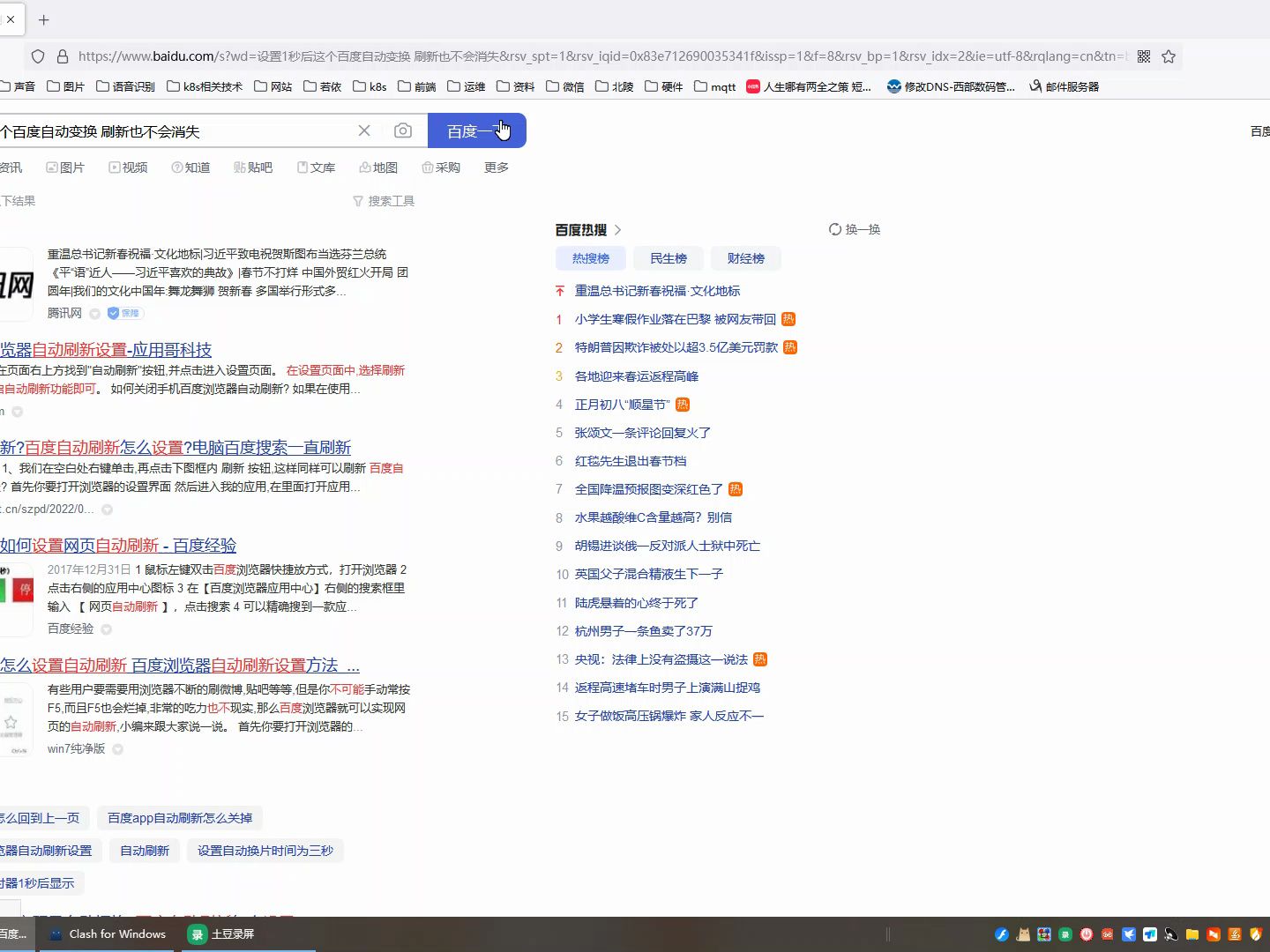Open hot item 张颂文一条评论回复火了
The height and width of the screenshot is (952, 1270).
[x=643, y=433]
